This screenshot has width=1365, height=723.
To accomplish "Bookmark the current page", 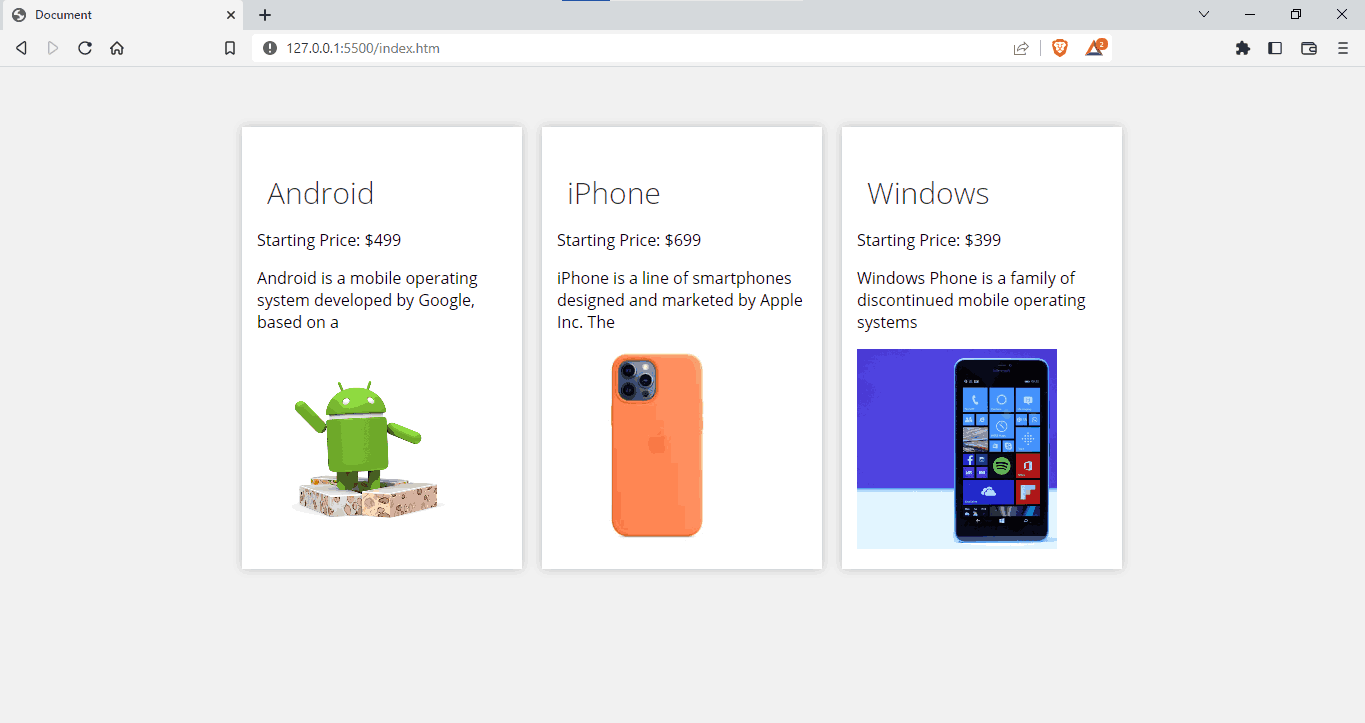I will pos(229,47).
